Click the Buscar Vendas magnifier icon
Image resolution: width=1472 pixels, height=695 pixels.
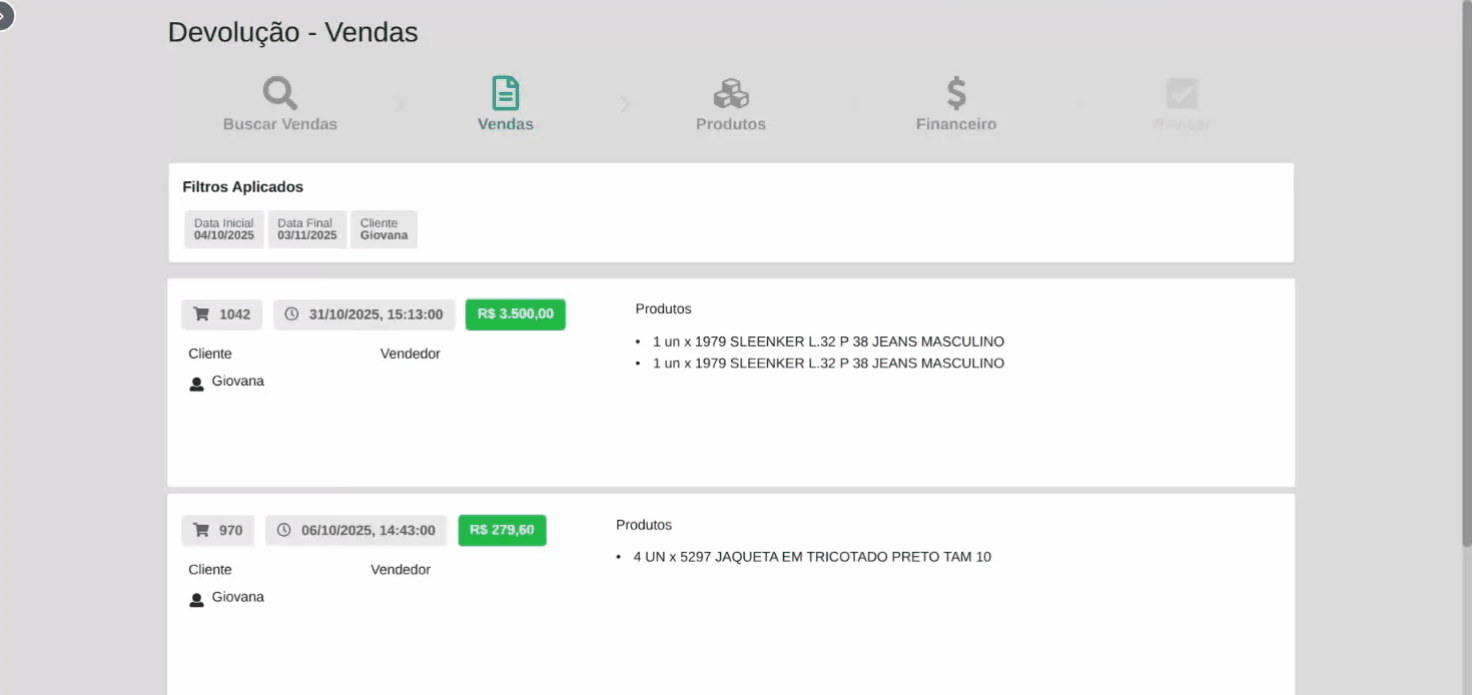(280, 93)
